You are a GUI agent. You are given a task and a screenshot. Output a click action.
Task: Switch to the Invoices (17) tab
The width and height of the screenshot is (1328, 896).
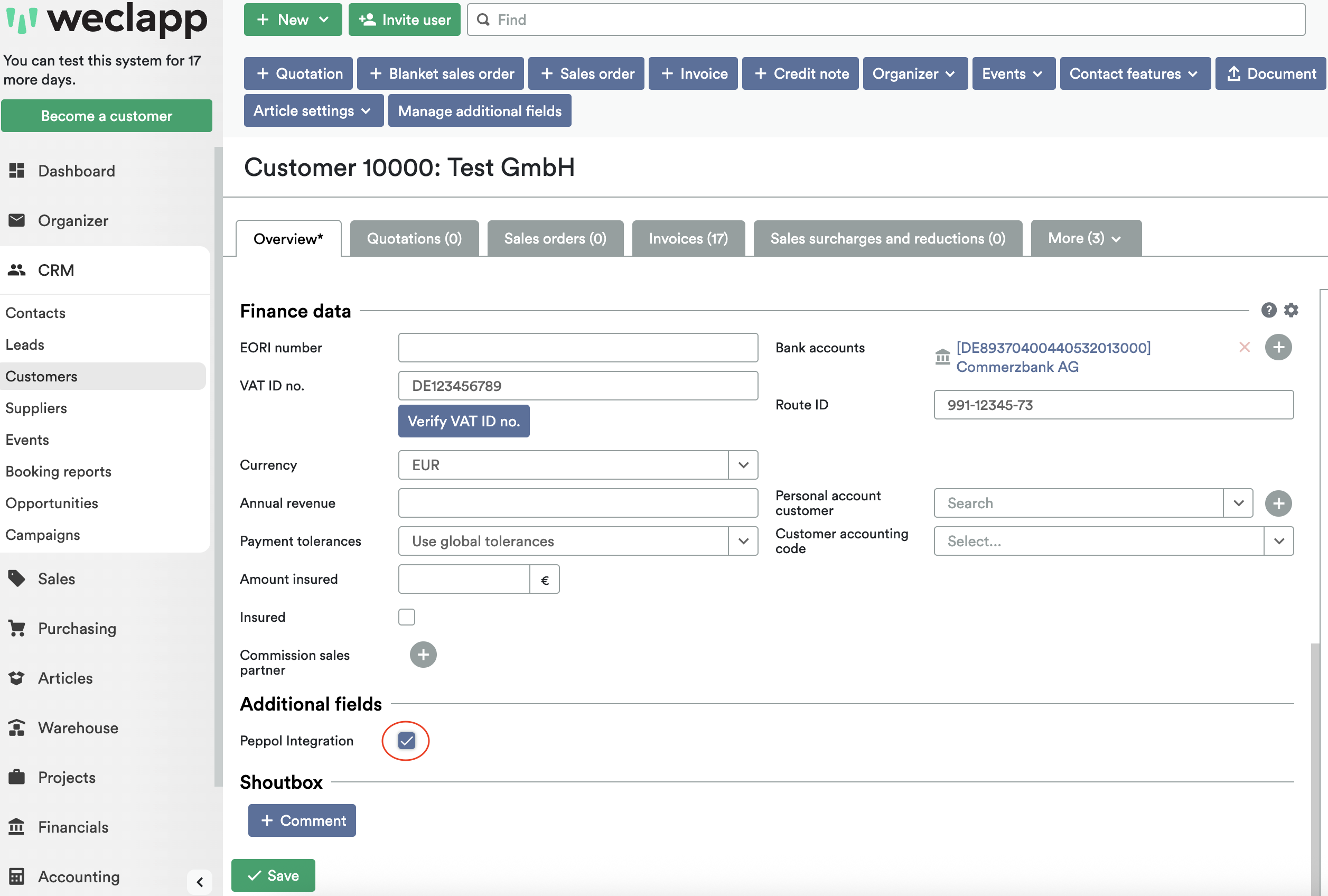688,238
